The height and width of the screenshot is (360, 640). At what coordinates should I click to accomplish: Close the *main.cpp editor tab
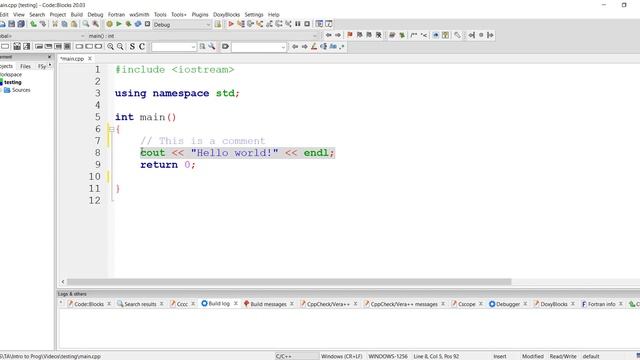pos(90,59)
